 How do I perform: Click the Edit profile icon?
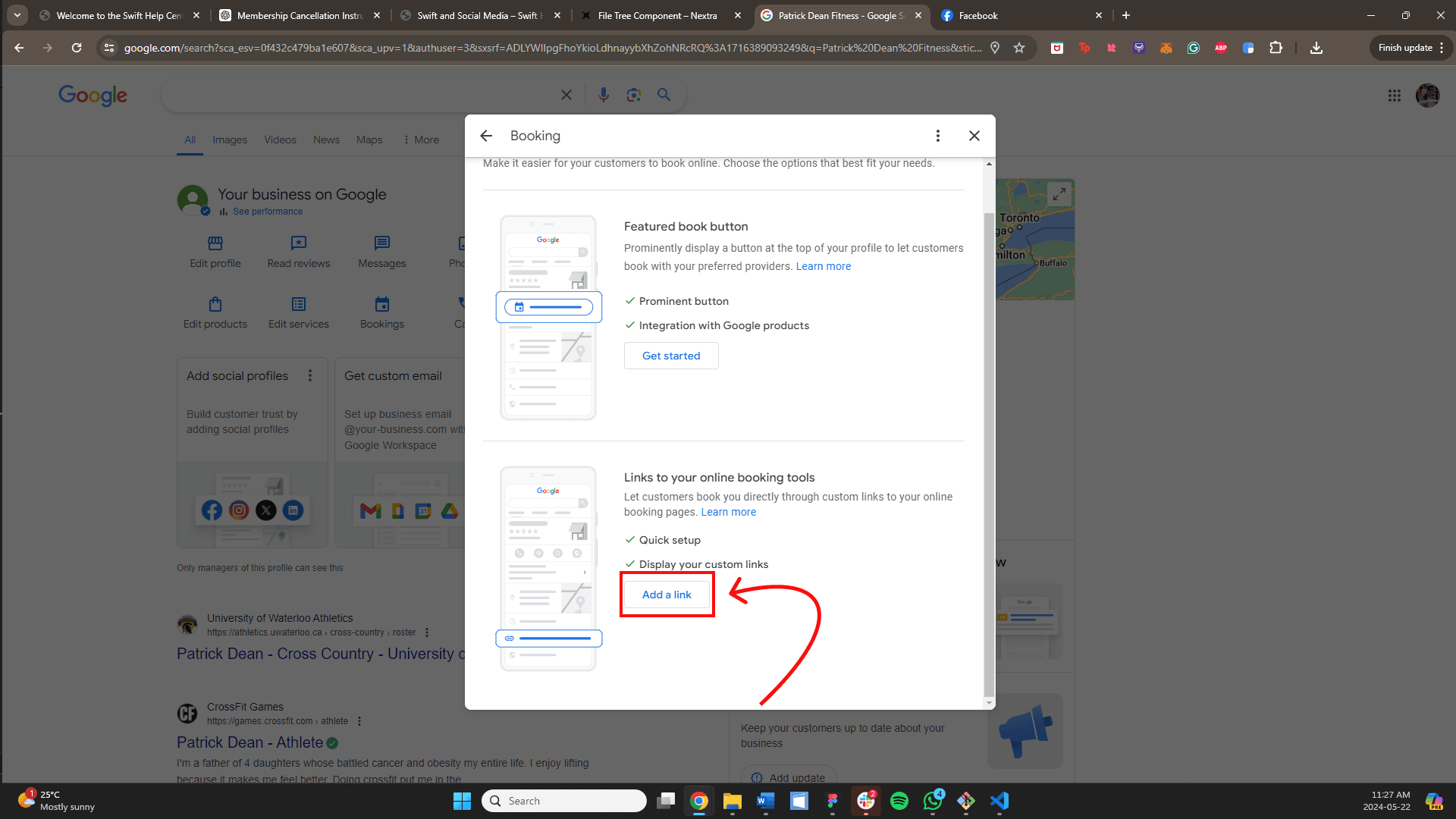tap(215, 243)
